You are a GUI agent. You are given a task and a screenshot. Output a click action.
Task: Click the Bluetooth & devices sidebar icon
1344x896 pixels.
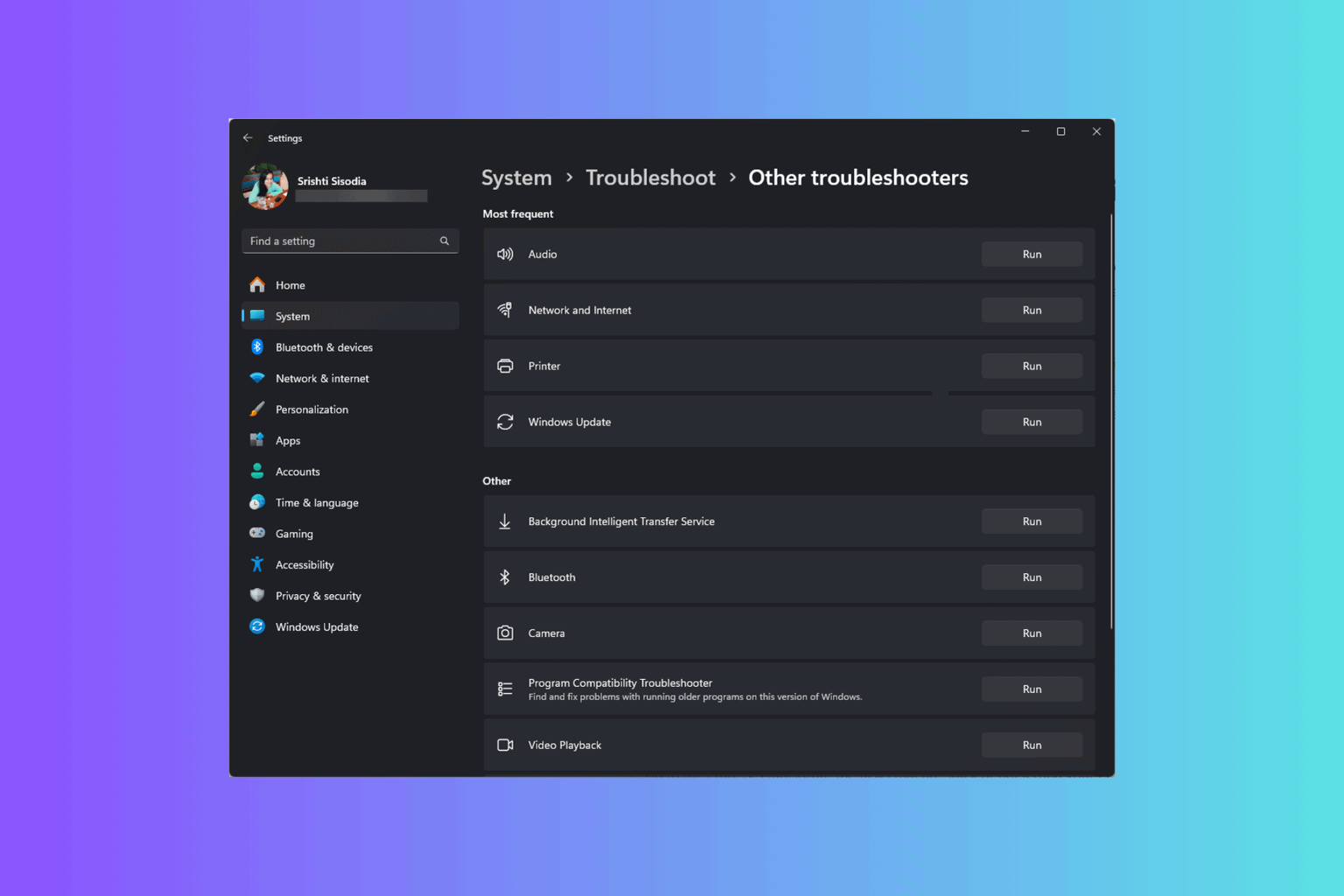(257, 347)
